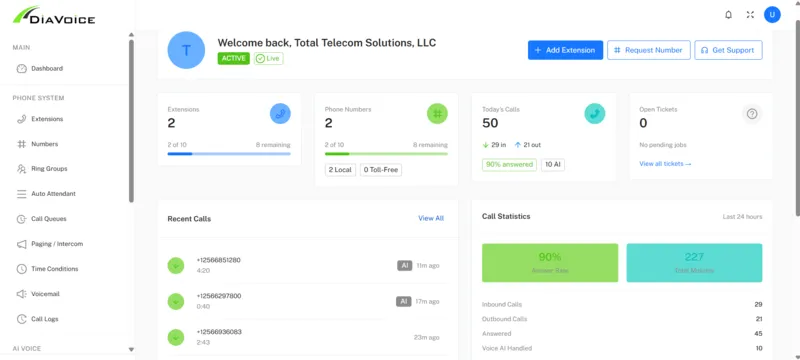Viewport: 800px width, 360px height.
Task: Click the Phone Numbers usage progress bar
Action: coord(386,153)
